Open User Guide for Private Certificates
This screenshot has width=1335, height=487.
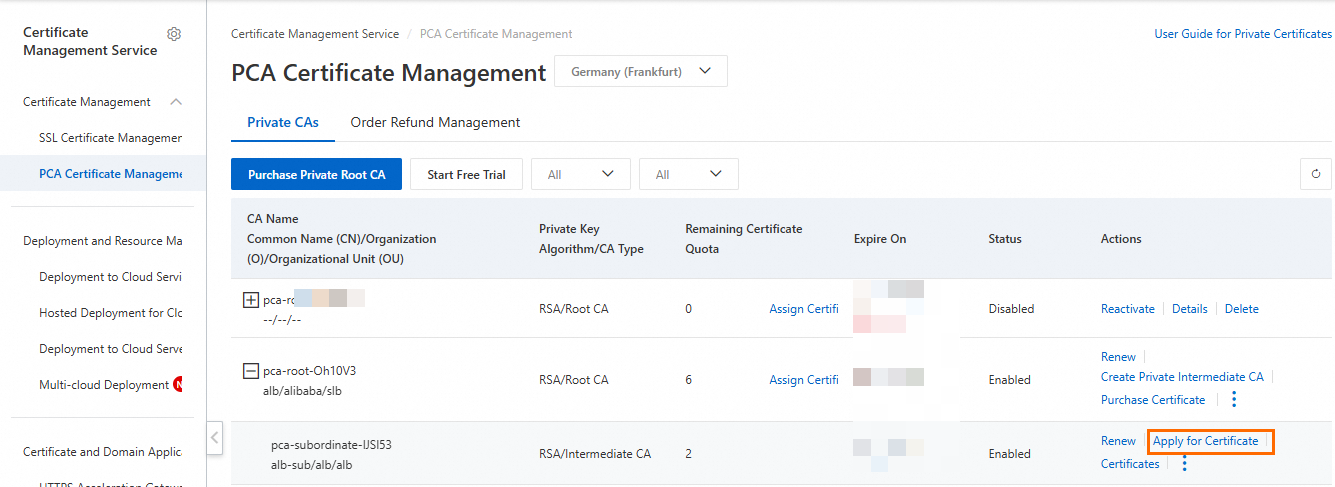click(1243, 34)
